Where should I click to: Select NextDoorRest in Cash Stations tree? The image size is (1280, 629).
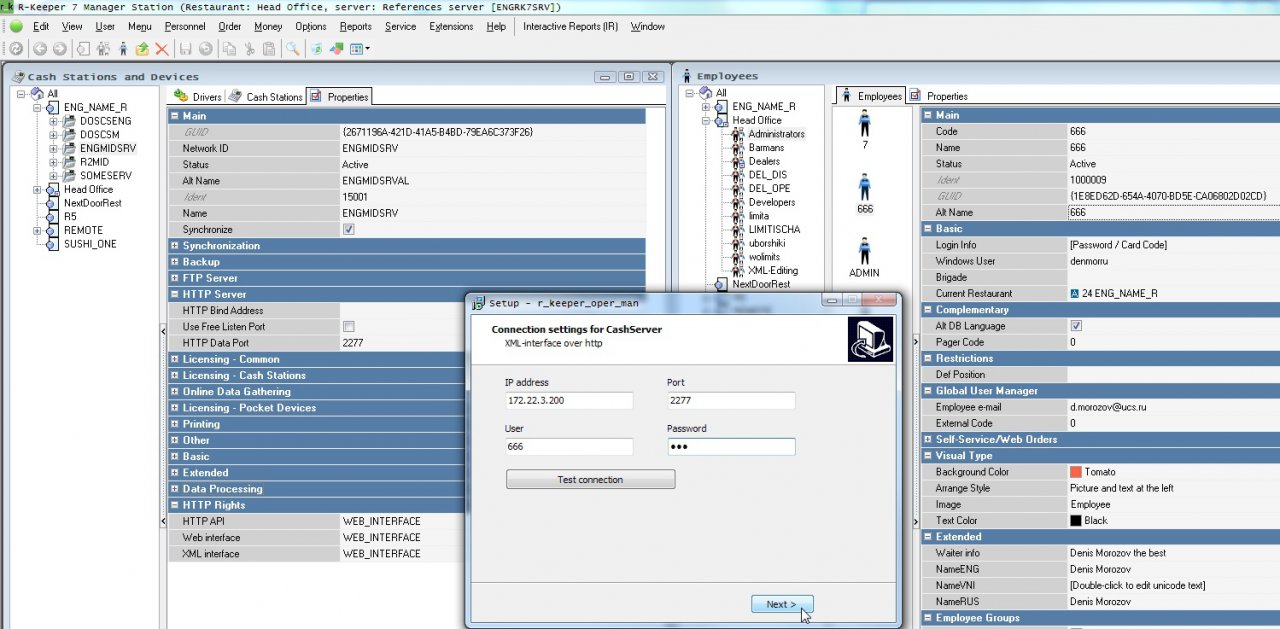point(93,203)
